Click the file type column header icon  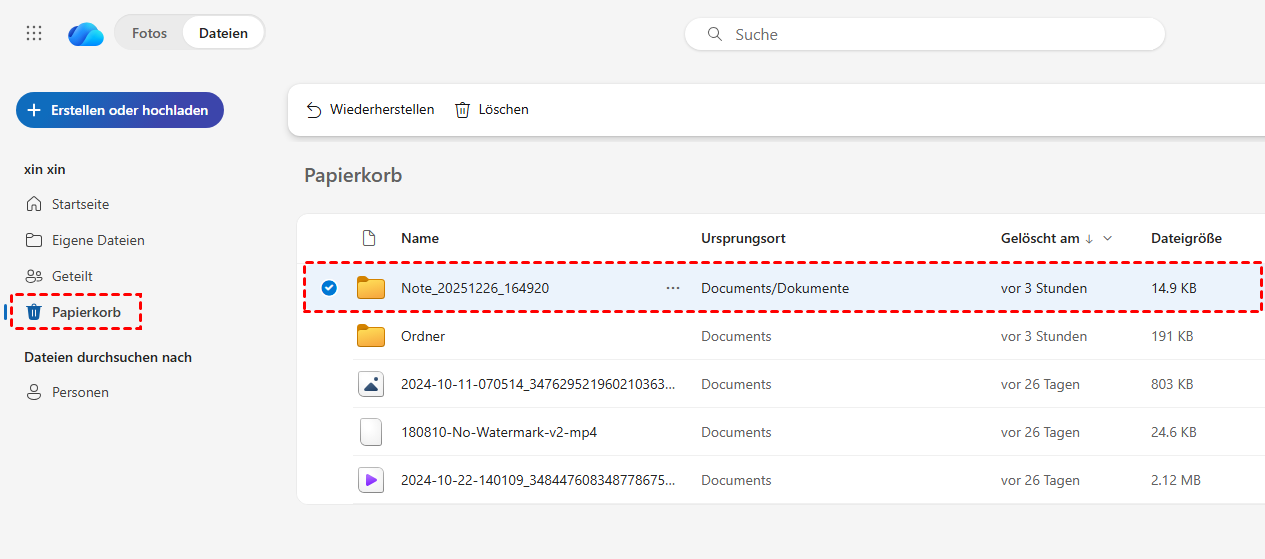(369, 238)
